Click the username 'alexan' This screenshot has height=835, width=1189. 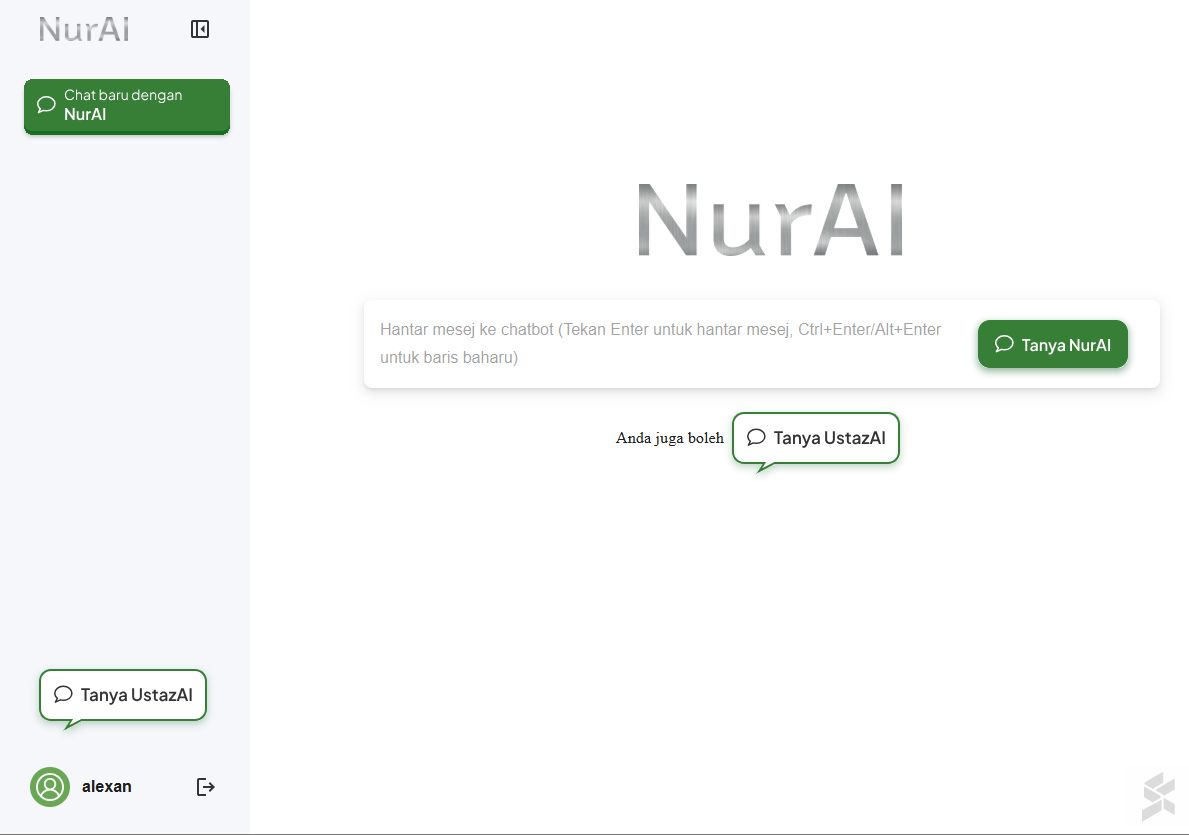tap(107, 787)
